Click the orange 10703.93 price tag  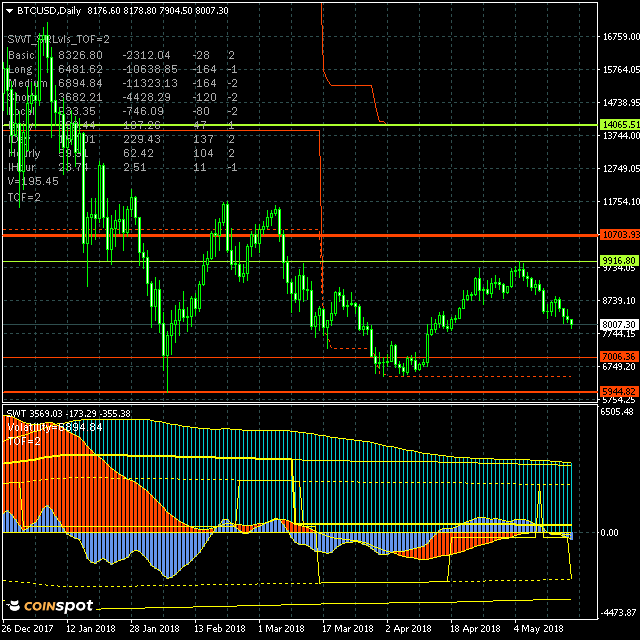pos(619,235)
